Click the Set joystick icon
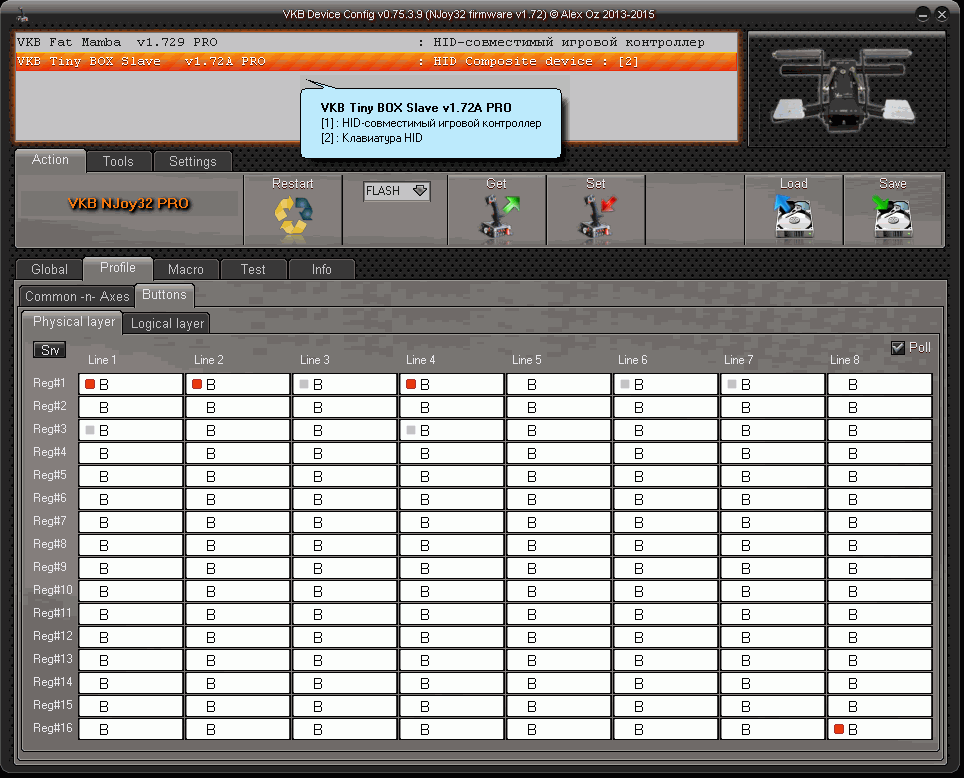 pyautogui.click(x=596, y=216)
